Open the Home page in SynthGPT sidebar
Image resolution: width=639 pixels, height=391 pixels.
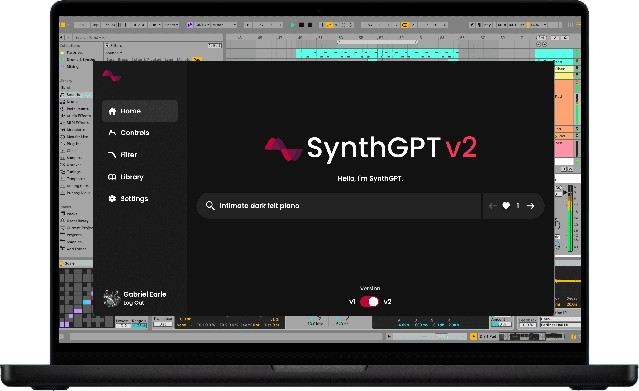[x=140, y=111]
